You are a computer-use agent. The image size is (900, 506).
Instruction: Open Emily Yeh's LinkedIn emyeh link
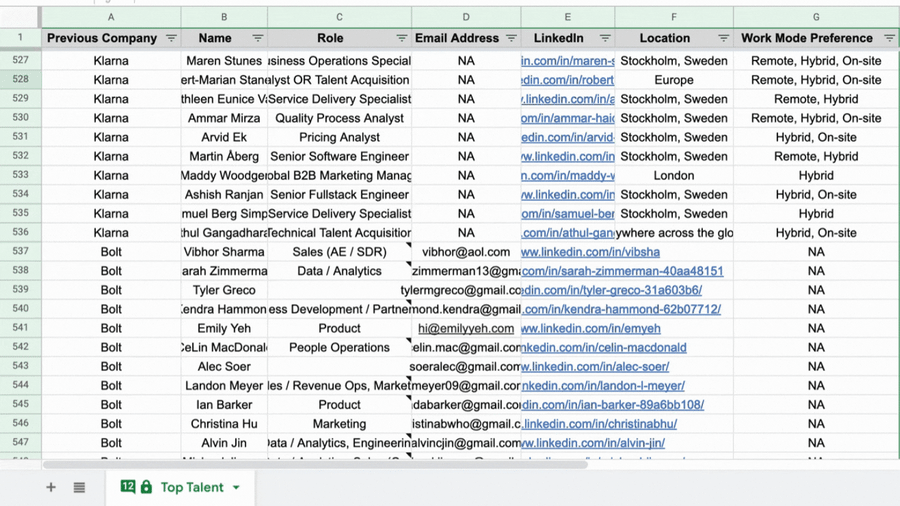[591, 328]
